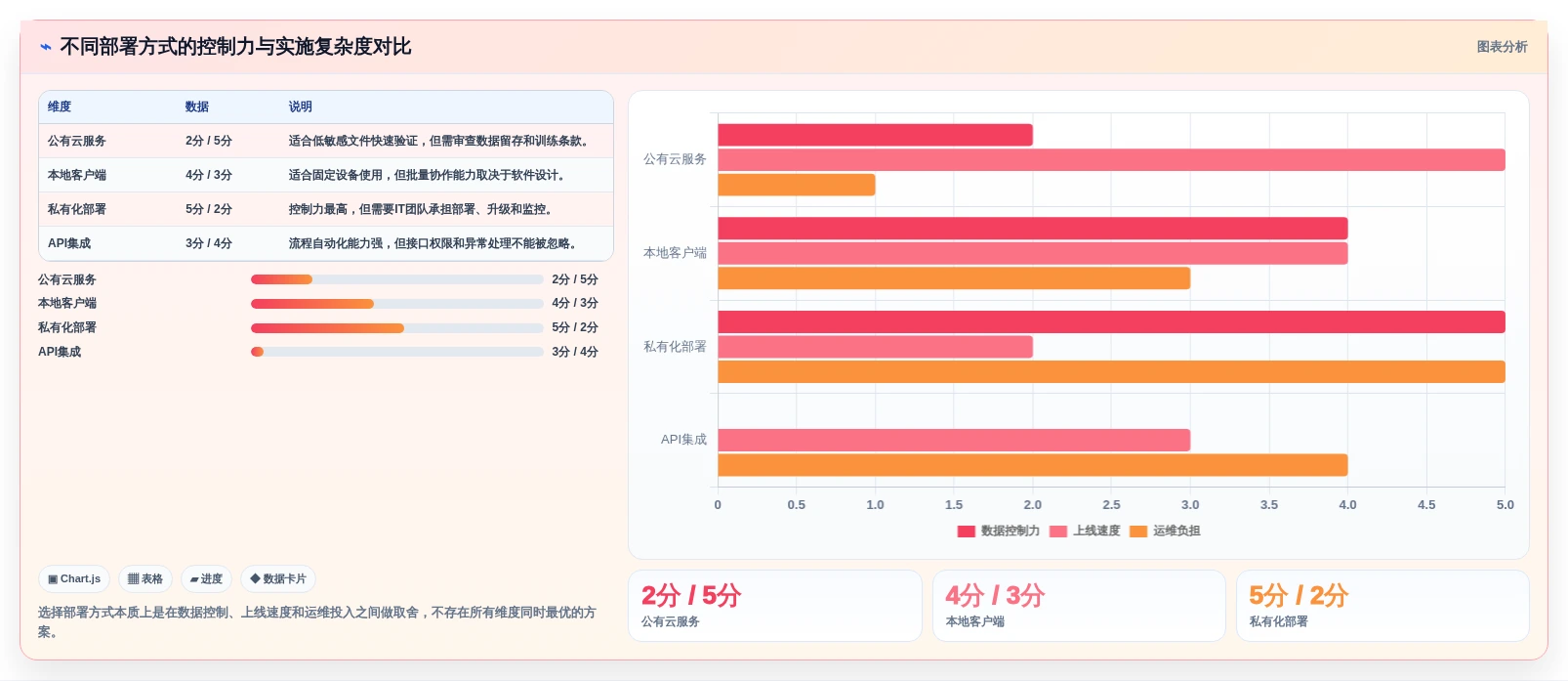The width and height of the screenshot is (1568, 681).
Task: Click the red 数据控制力 bar for 本地客户端
Action: click(1033, 229)
